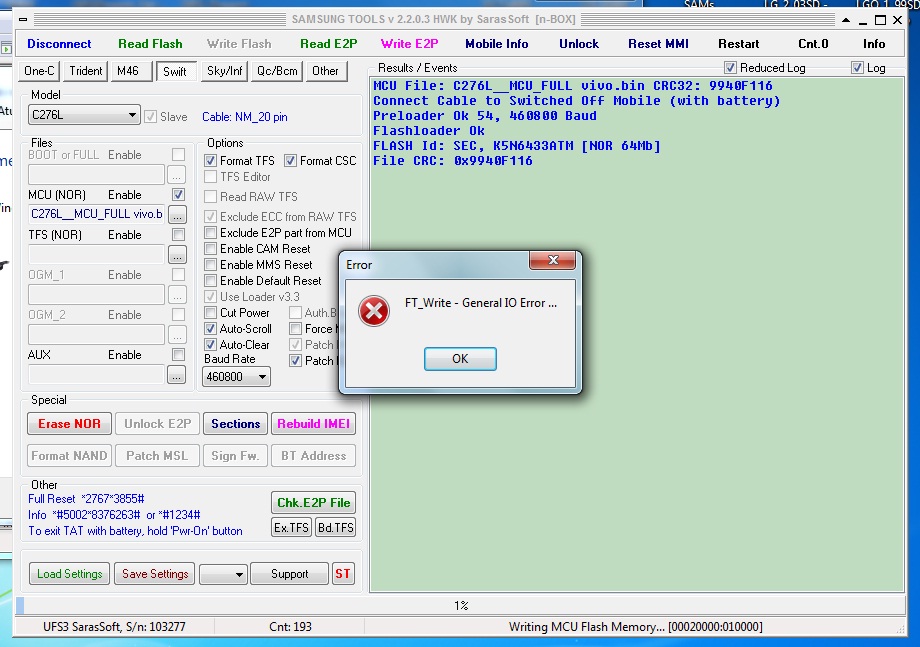The height and width of the screenshot is (647, 920).
Task: Click the 'FLASH Id: SEC, K5N6433ATM' log line
Action: tap(517, 145)
